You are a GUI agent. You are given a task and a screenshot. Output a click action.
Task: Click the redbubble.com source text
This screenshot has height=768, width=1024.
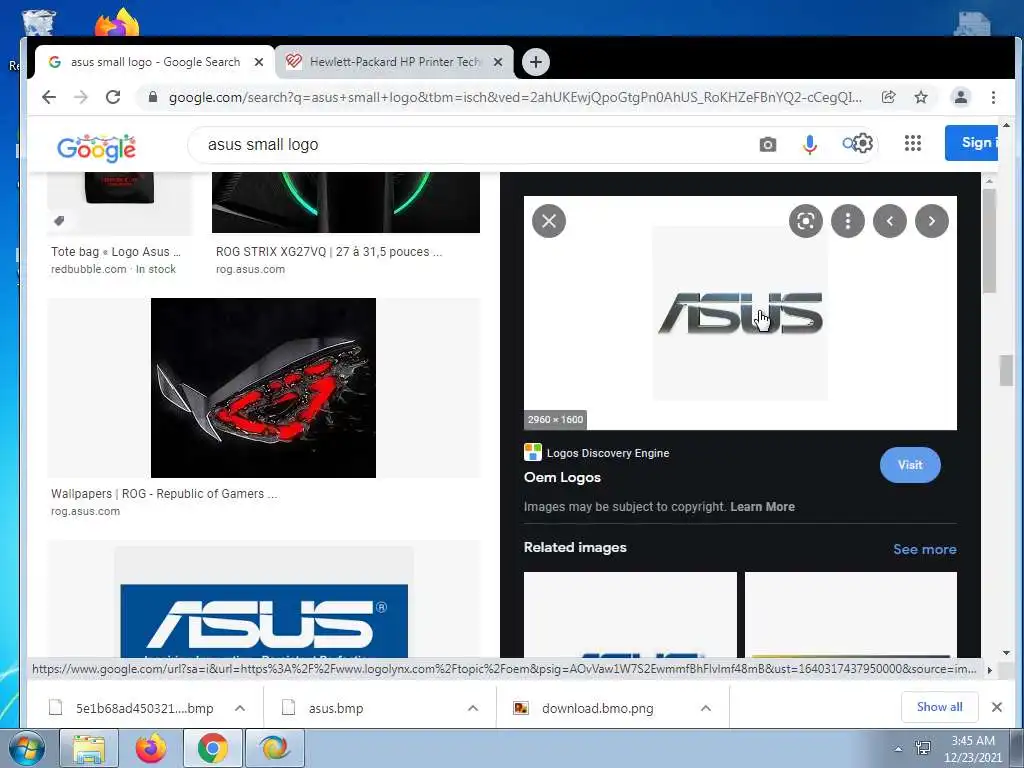click(89, 269)
